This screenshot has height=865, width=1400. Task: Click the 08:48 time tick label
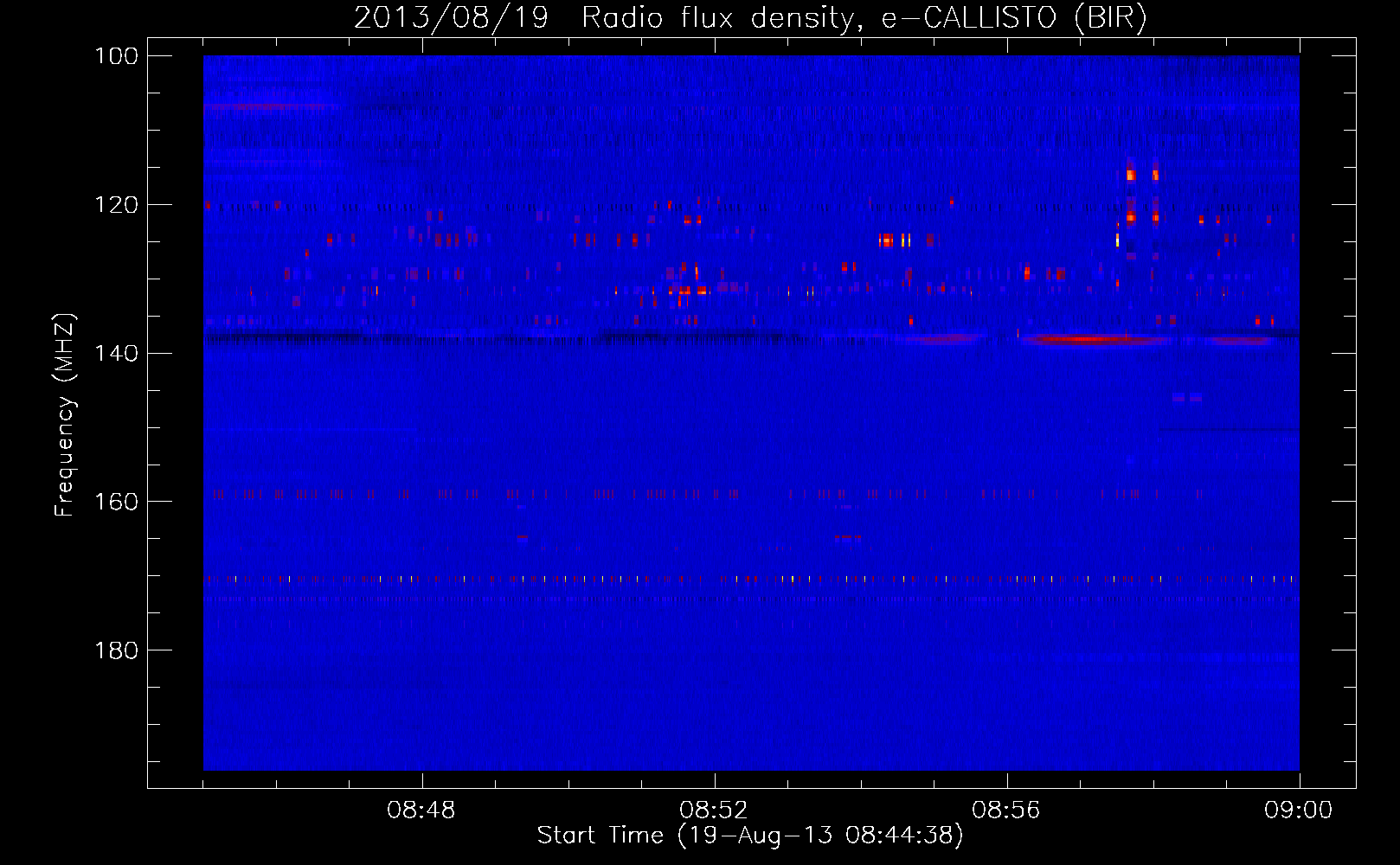pyautogui.click(x=421, y=811)
